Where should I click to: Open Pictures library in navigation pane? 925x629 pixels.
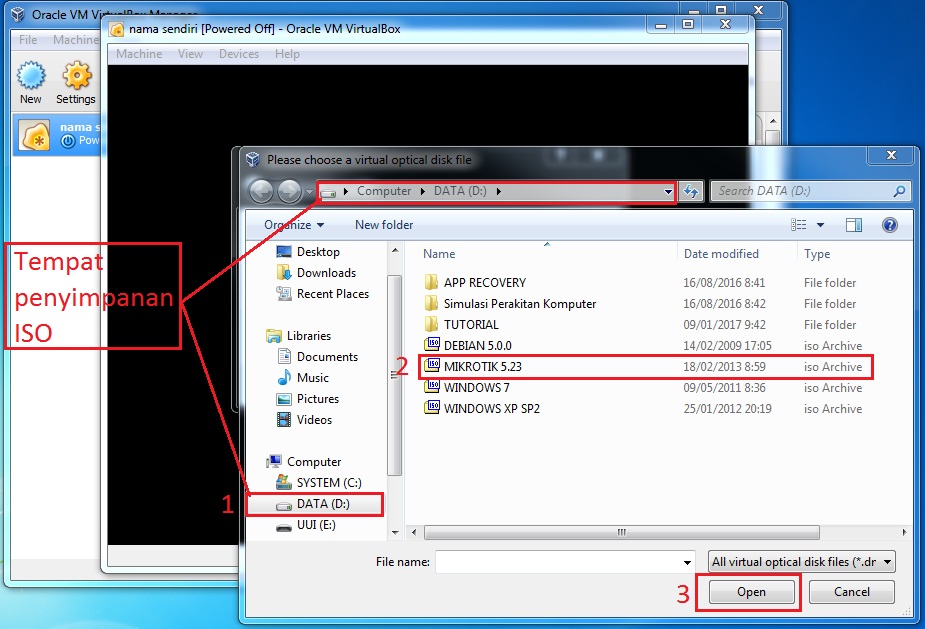317,399
